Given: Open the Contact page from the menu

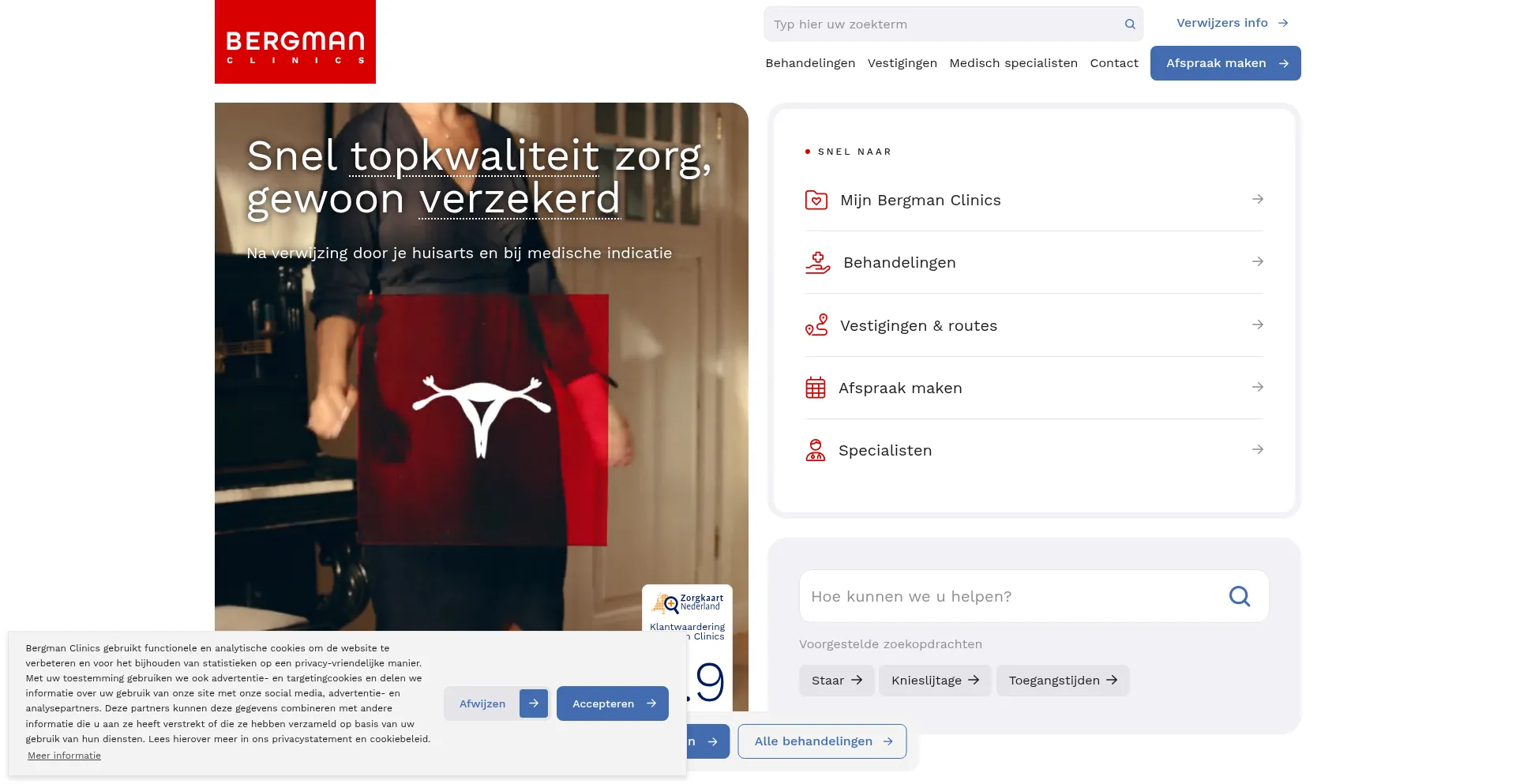Looking at the screenshot, I should (x=1114, y=63).
